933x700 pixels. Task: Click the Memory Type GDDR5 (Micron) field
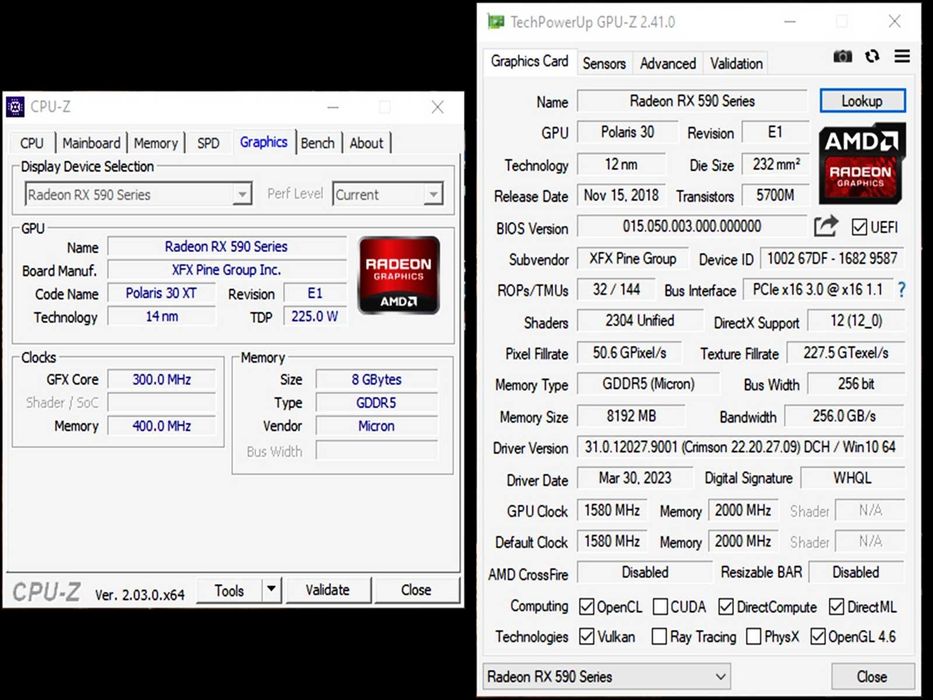point(648,384)
